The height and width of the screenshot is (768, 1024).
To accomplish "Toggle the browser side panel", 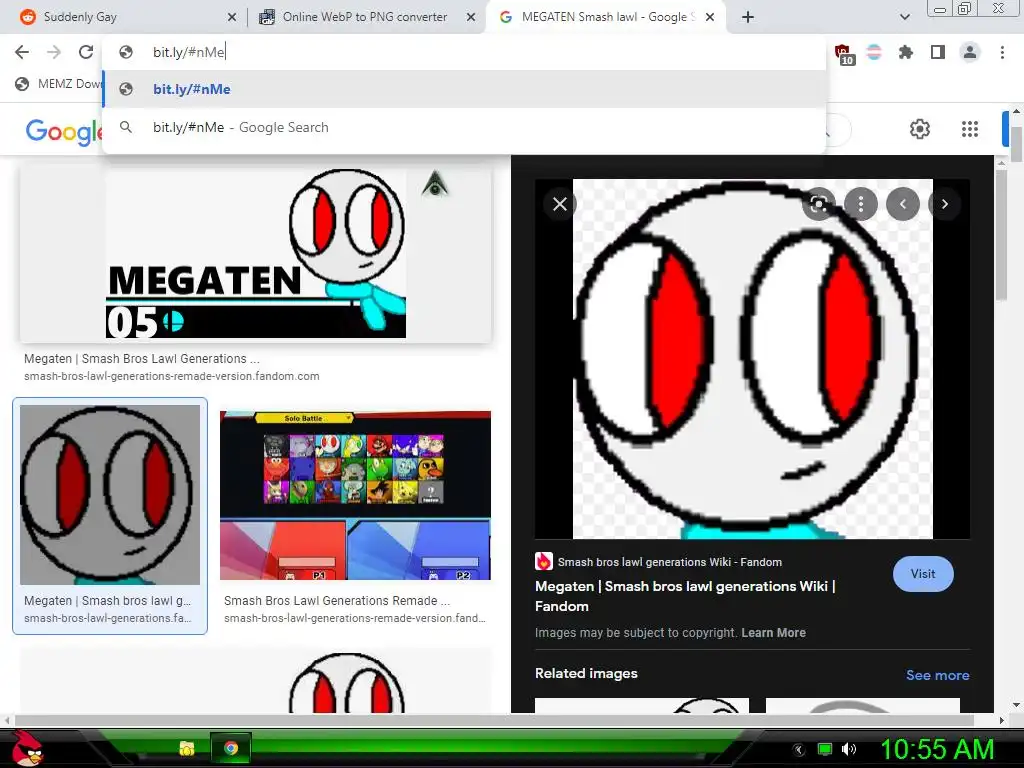I will point(938,52).
